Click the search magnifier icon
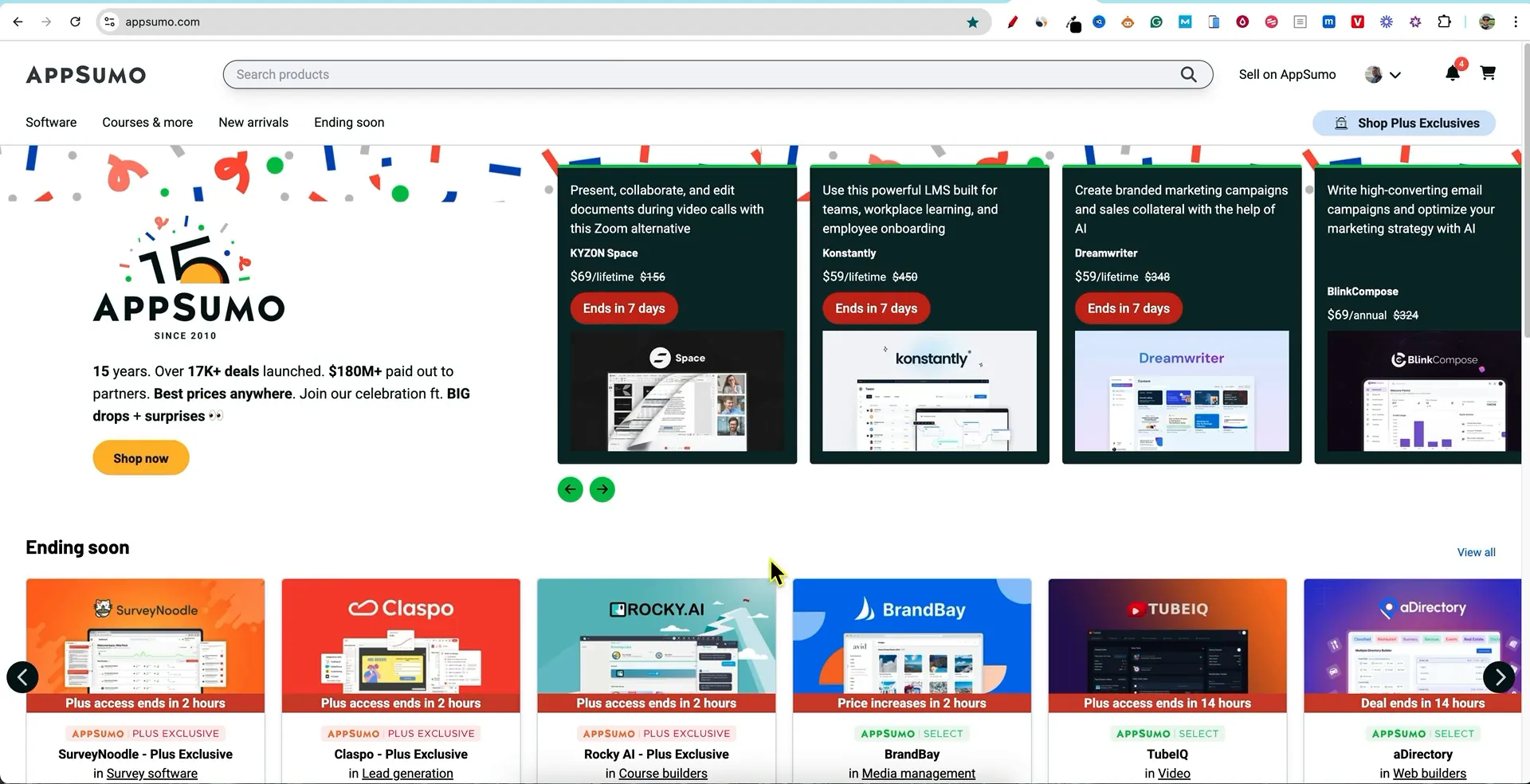1530x784 pixels. pyautogui.click(x=1188, y=74)
